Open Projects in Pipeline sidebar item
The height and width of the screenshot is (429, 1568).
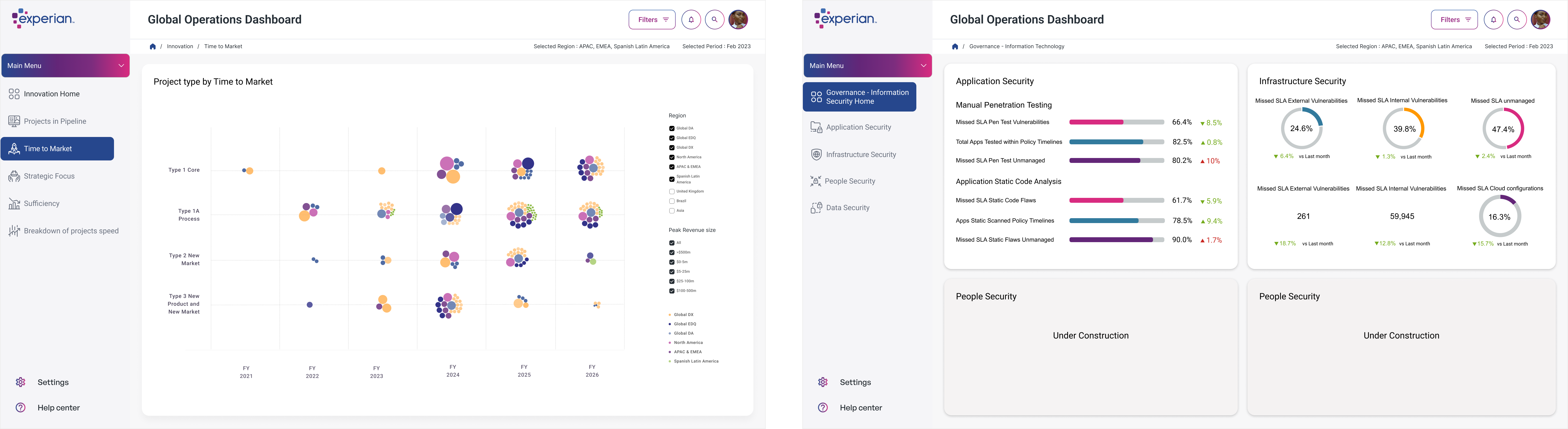click(55, 121)
